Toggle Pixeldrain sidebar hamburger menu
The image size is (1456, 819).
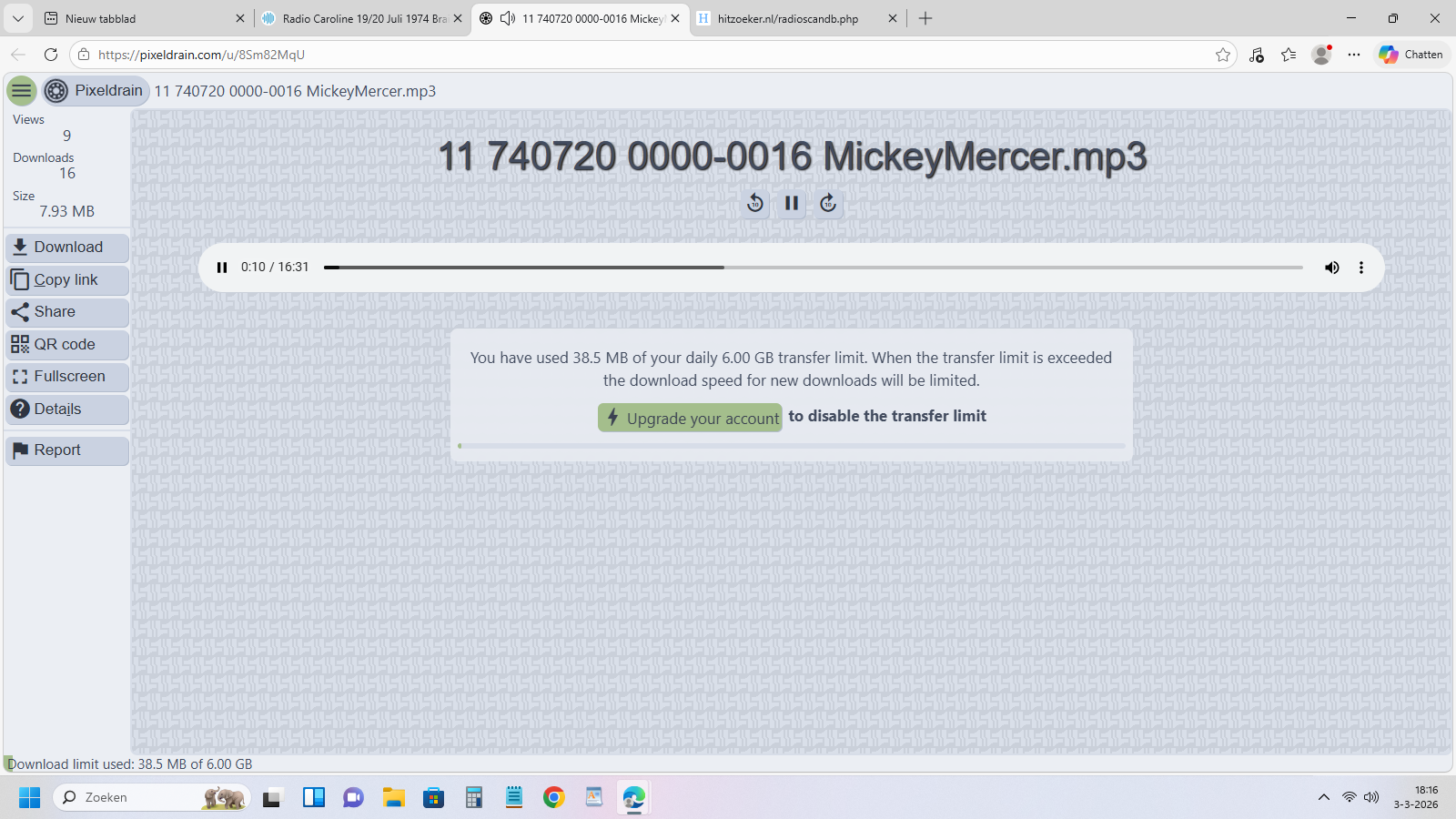[22, 91]
